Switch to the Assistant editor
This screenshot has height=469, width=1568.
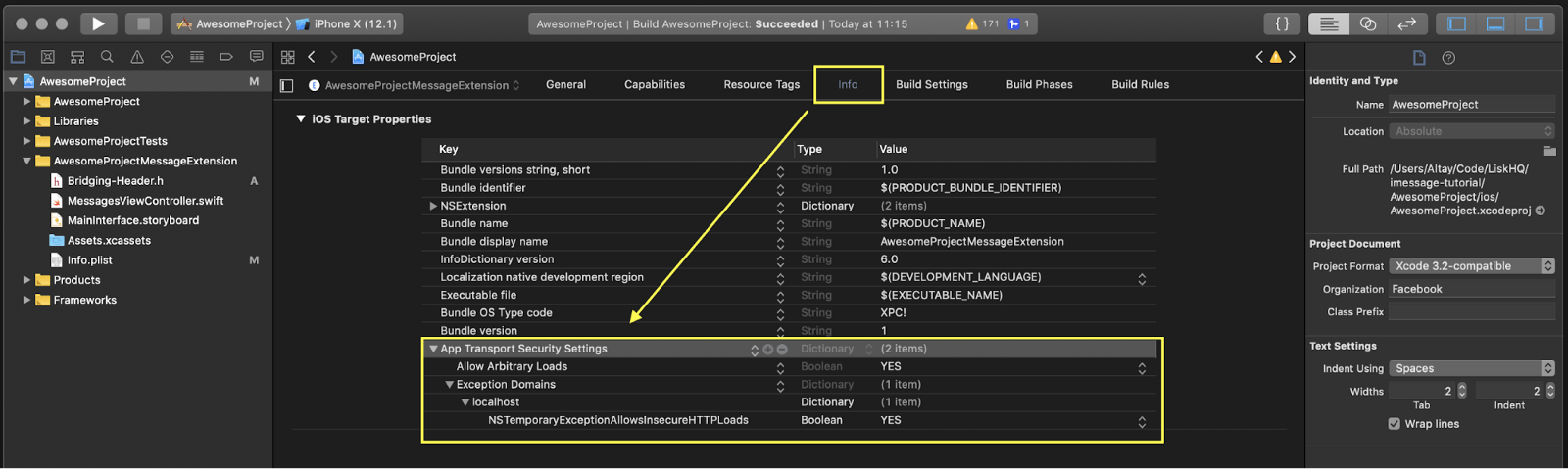1368,23
